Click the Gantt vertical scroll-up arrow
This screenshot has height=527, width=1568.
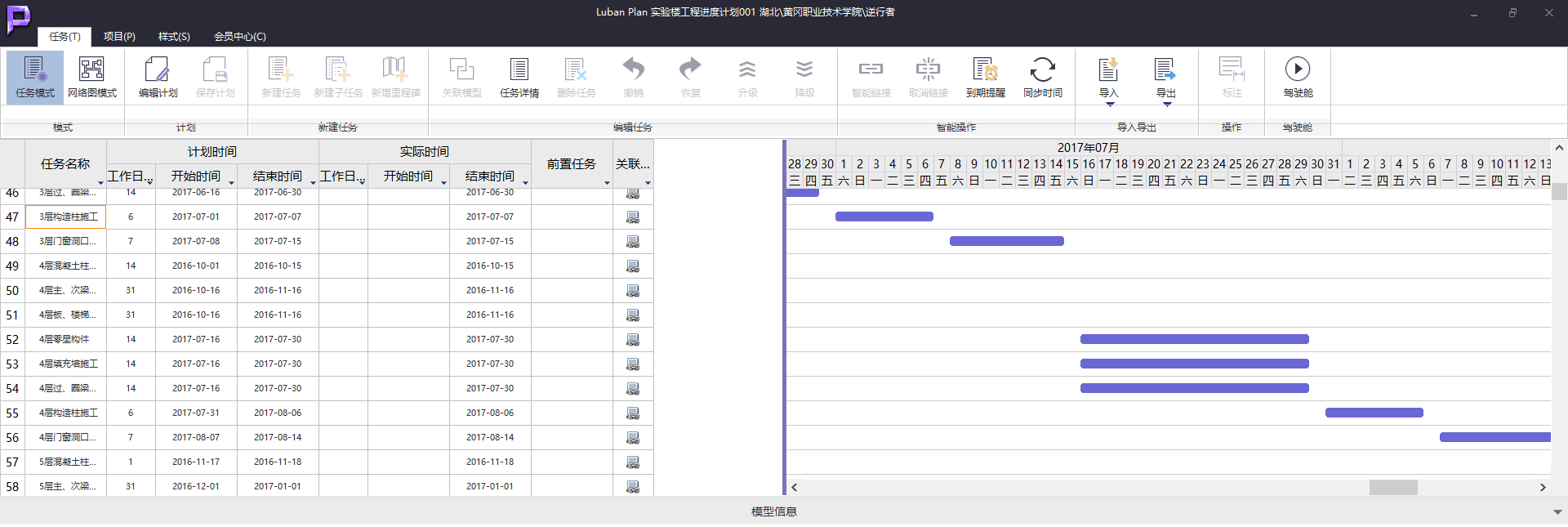point(1559,148)
